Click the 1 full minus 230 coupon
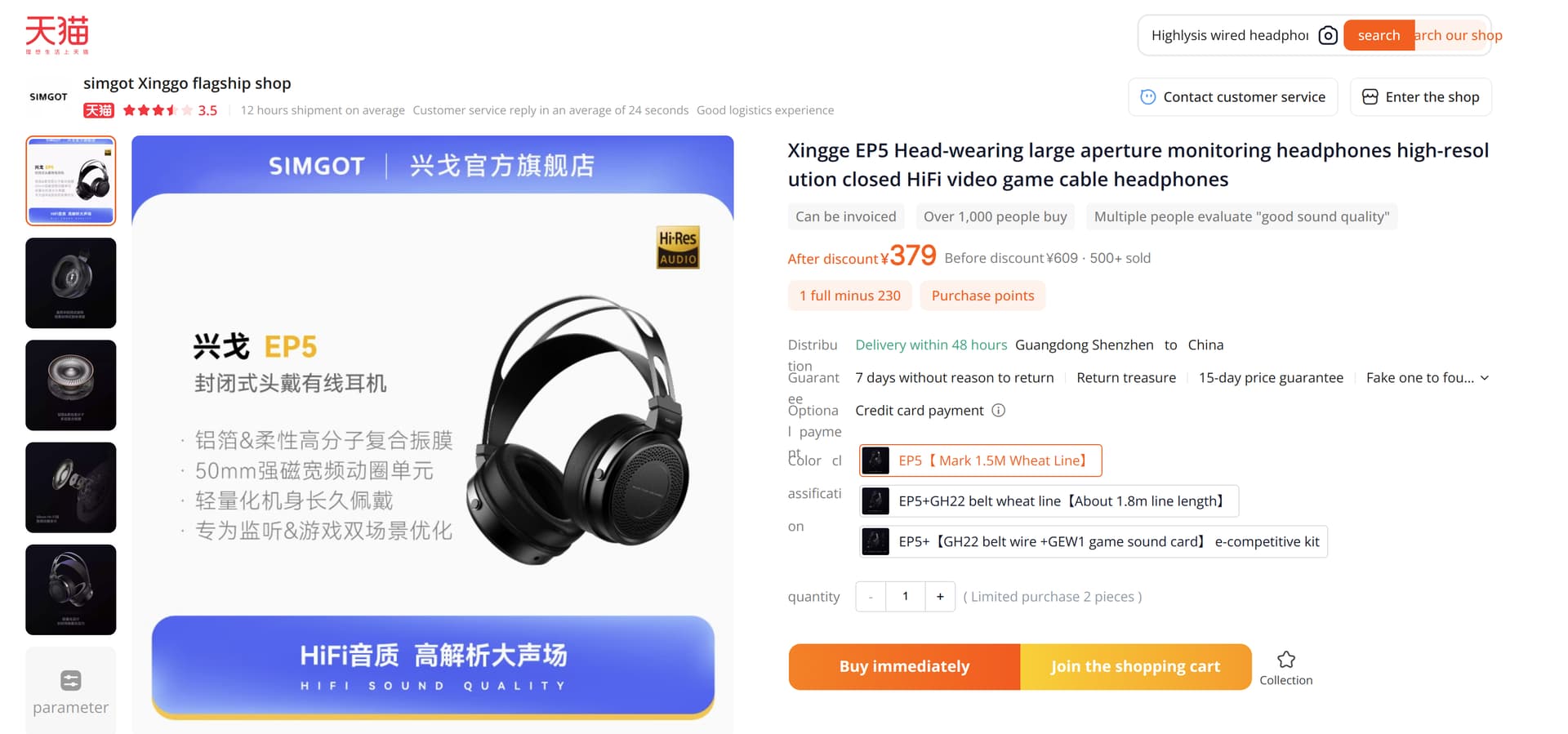Viewport: 1568px width, 734px height. (x=849, y=296)
